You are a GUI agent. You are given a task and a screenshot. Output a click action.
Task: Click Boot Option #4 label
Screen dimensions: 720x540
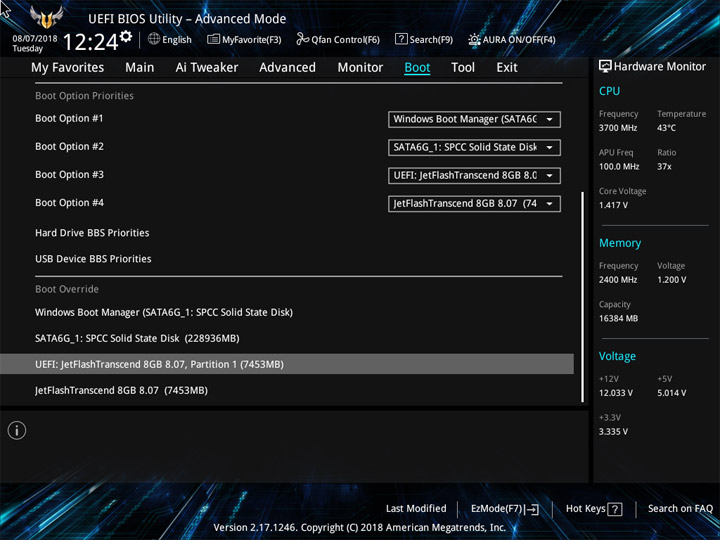click(69, 202)
